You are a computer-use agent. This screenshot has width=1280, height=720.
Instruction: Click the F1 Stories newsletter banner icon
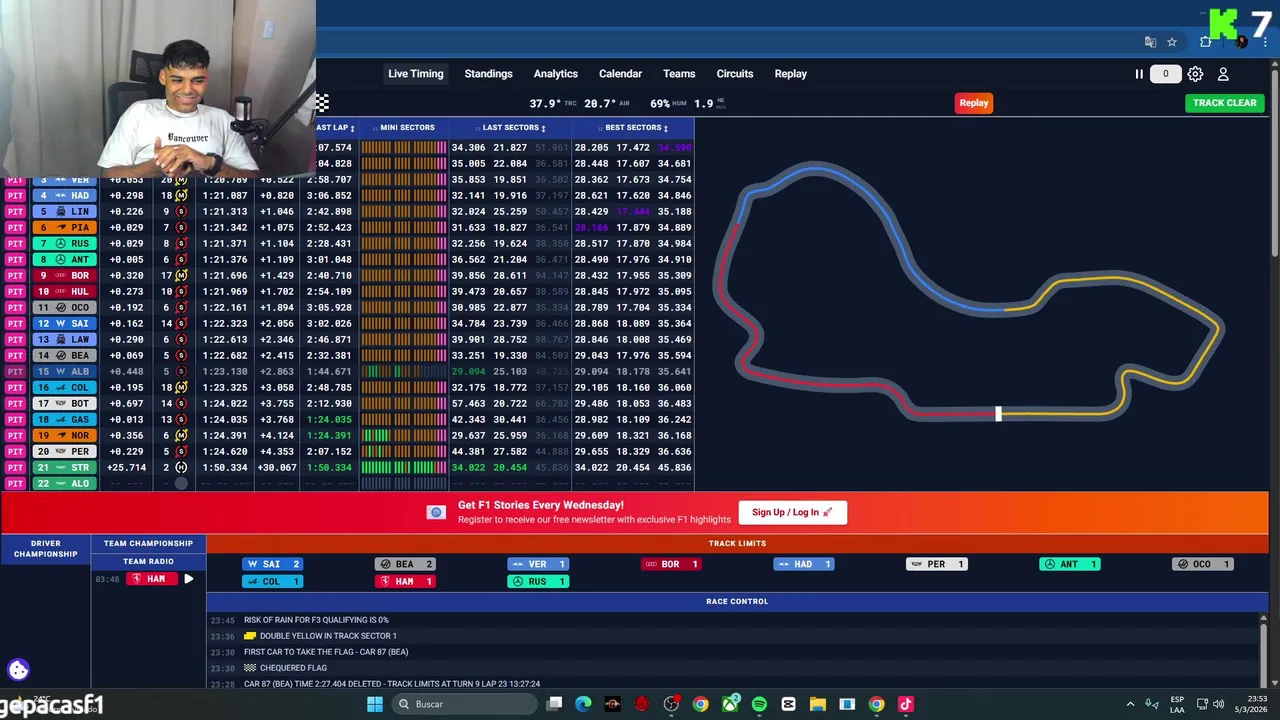(x=436, y=512)
